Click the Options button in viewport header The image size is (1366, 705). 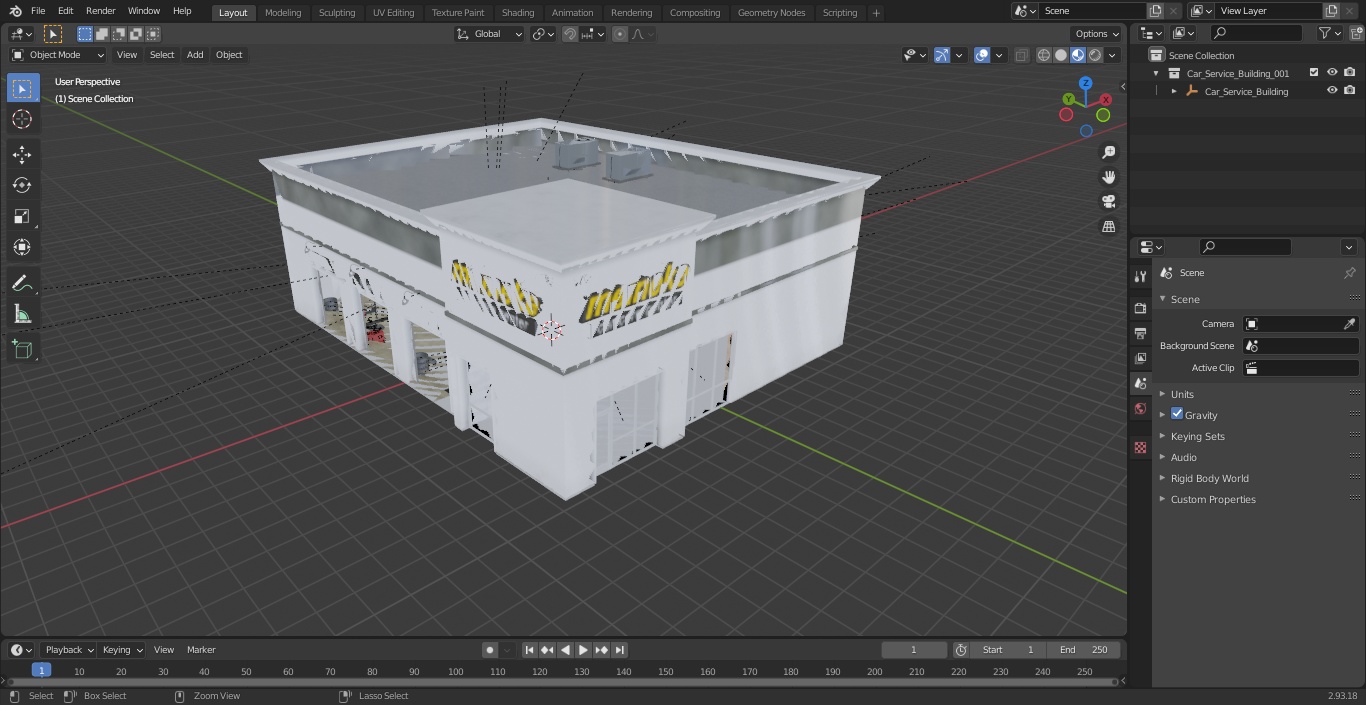[1098, 34]
